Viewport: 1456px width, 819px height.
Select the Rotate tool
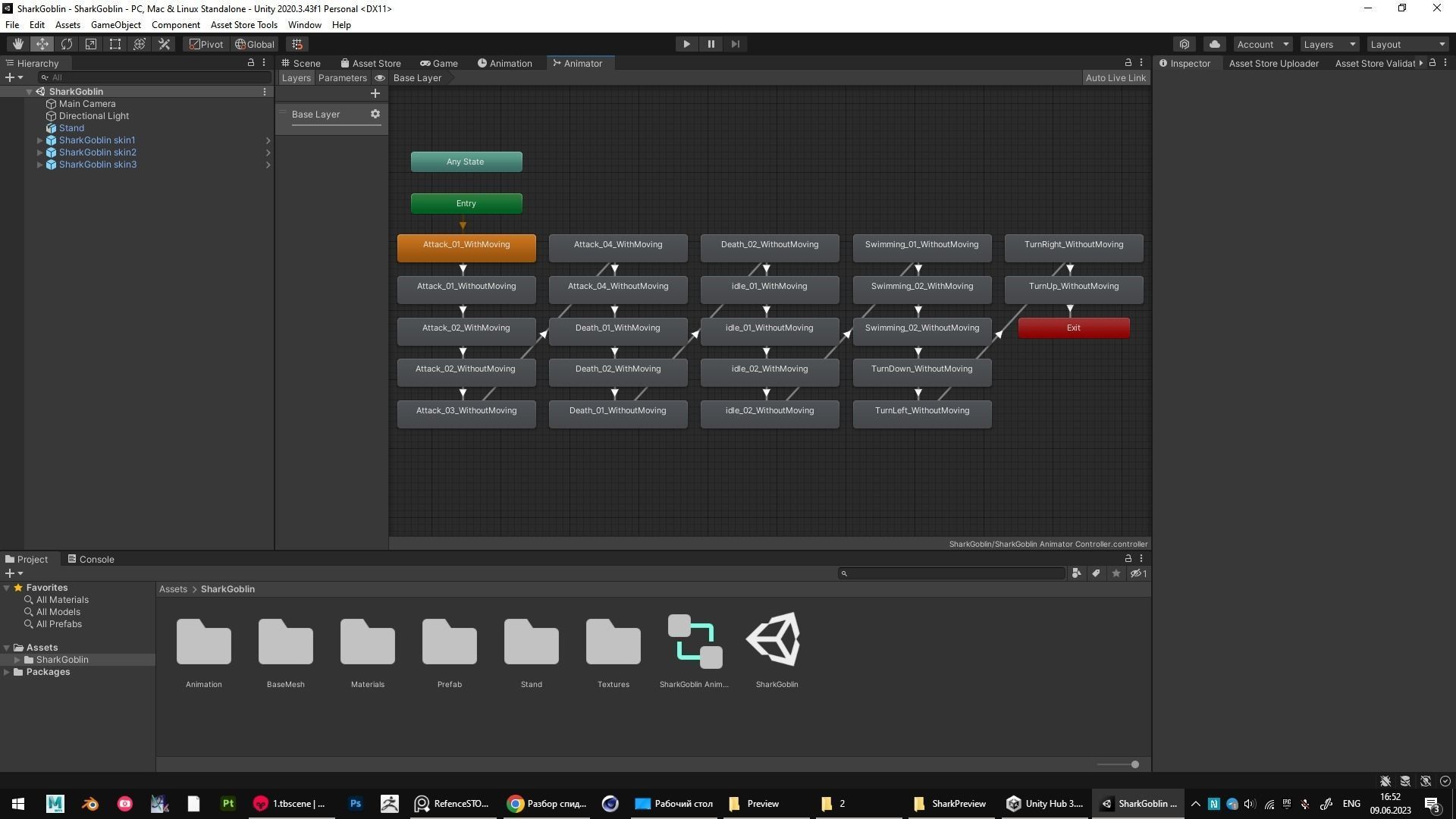(x=67, y=44)
